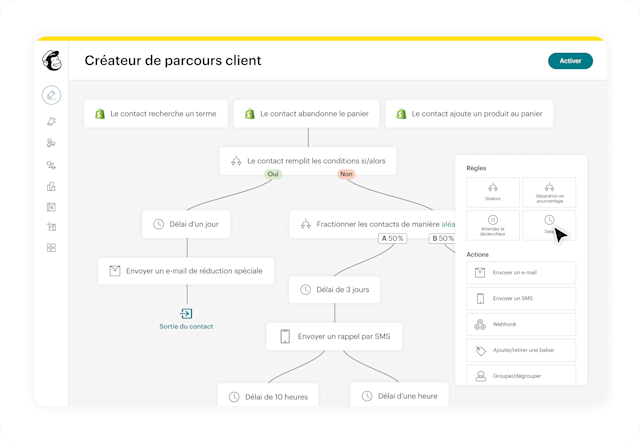Open 'Envoyer un rappel par SMS' step
This screenshot has height=443, width=640.
point(334,336)
